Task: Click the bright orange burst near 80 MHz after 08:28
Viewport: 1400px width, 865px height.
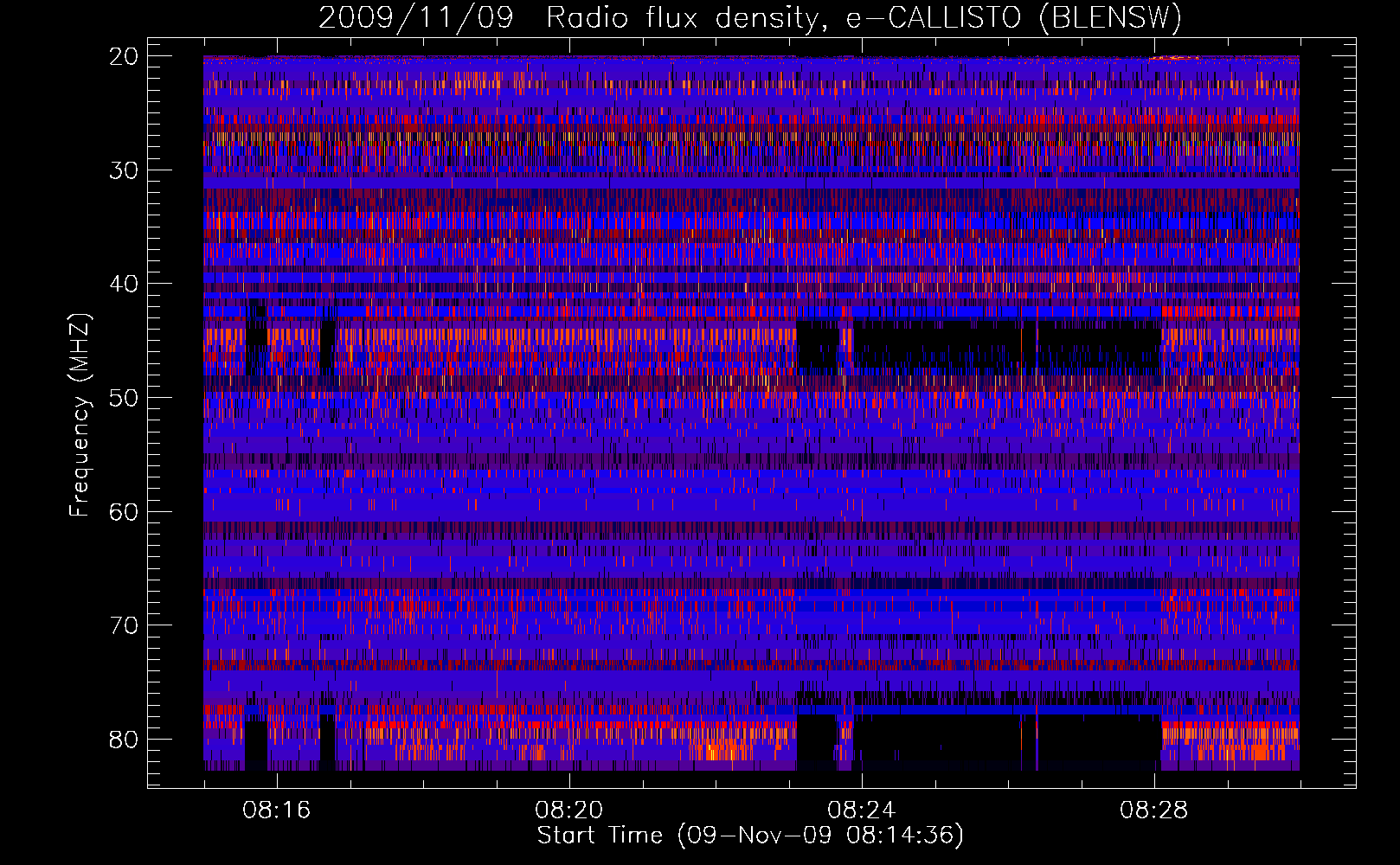Action: (x=1230, y=740)
